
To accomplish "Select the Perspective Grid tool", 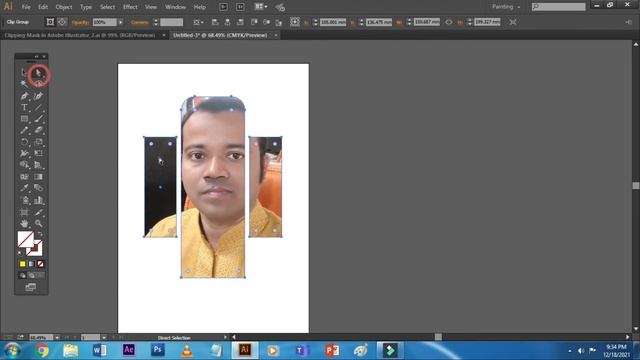I will click(38, 164).
